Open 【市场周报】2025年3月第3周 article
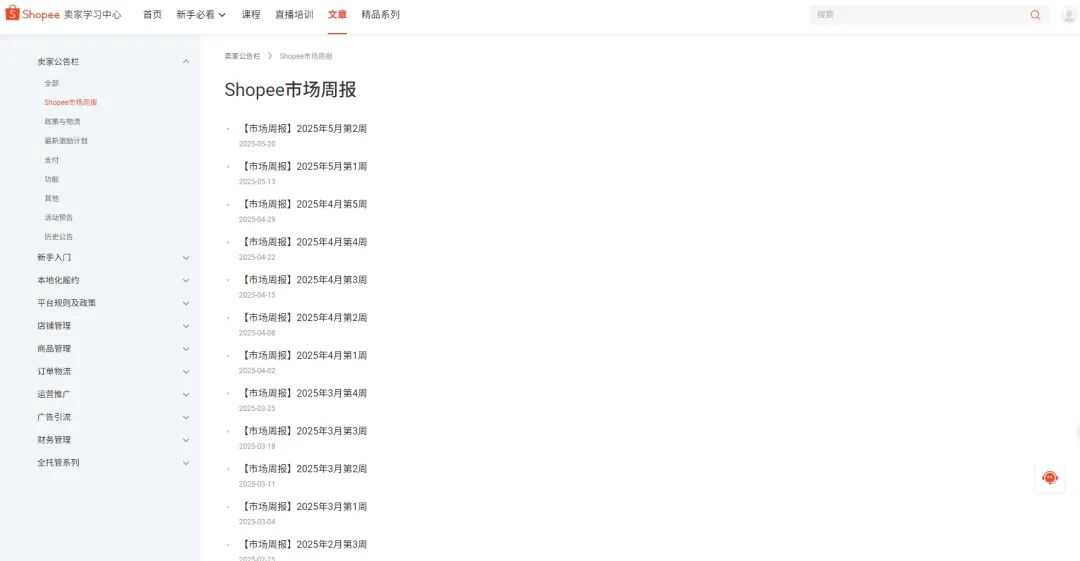The height and width of the screenshot is (561, 1080). click(303, 431)
